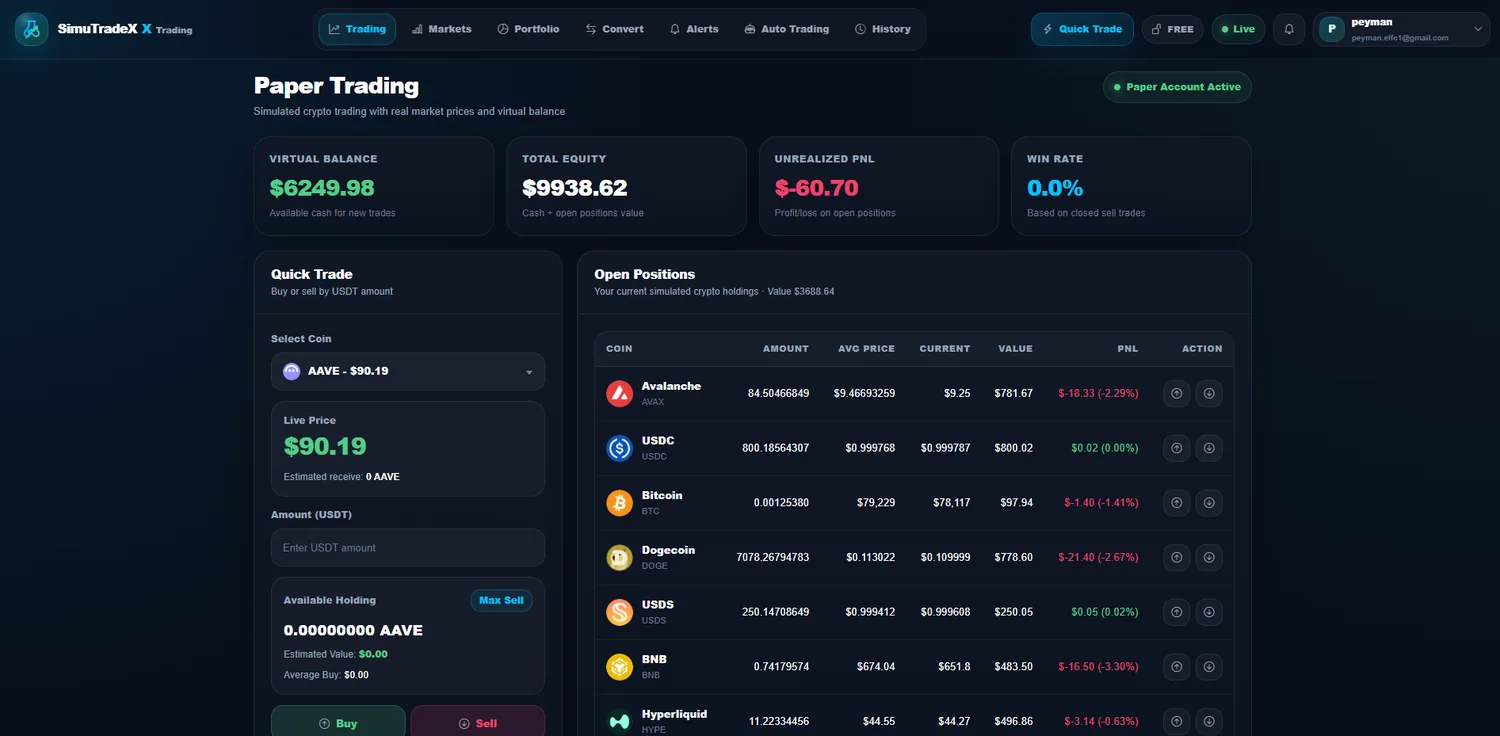Open the Convert tab
Viewport: 1500px width, 736px height.
pyautogui.click(x=615, y=29)
